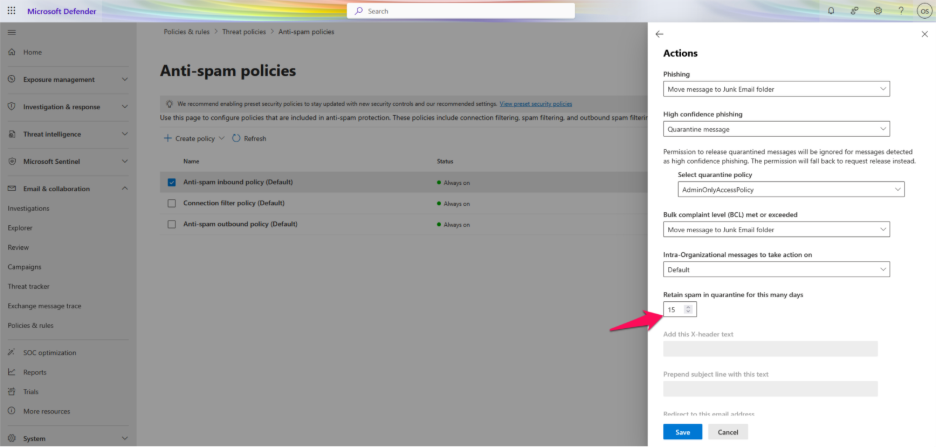This screenshot has width=936, height=447.
Task: Close the Actions flyout panel
Action: point(923,34)
